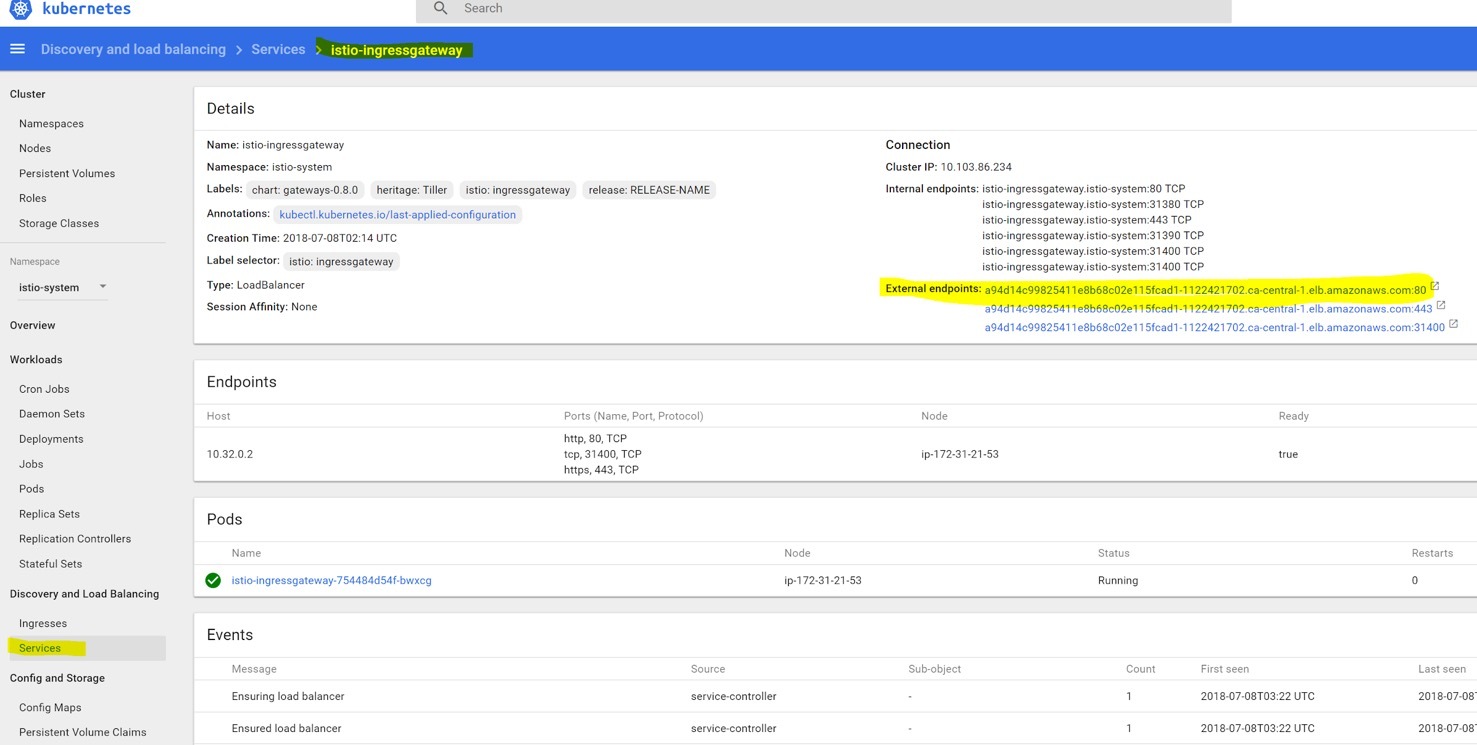
Task: Click 'https, 443, TCP' port entry
Action: pos(601,470)
